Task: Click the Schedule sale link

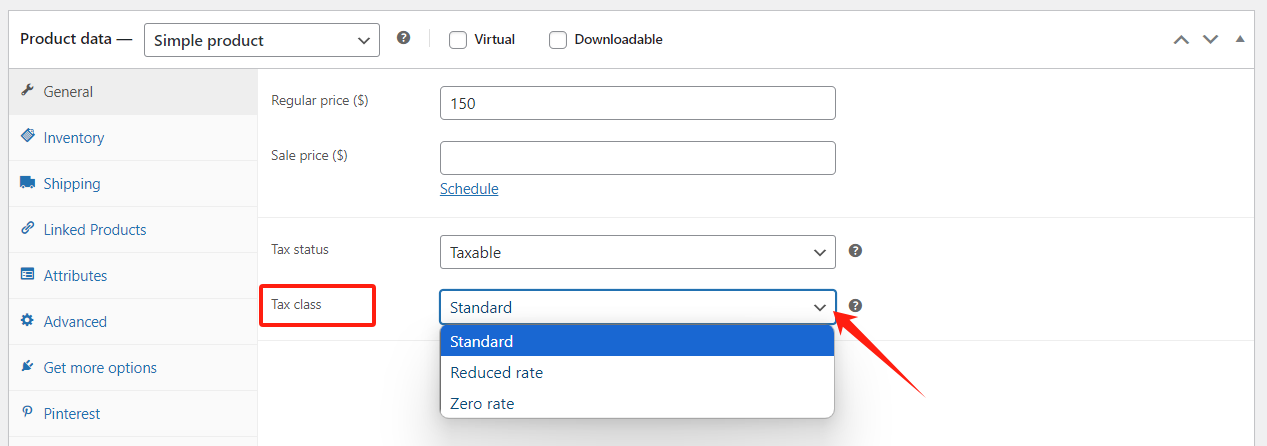Action: click(x=469, y=189)
